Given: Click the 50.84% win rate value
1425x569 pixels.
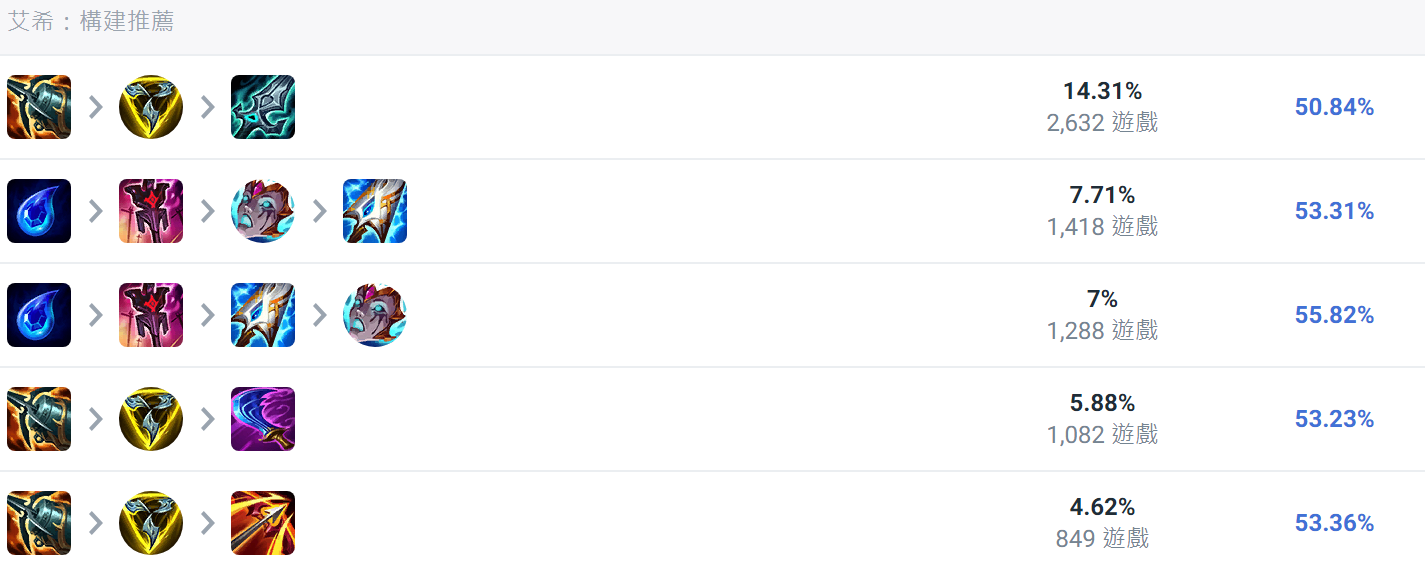Looking at the screenshot, I should 1334,107.
